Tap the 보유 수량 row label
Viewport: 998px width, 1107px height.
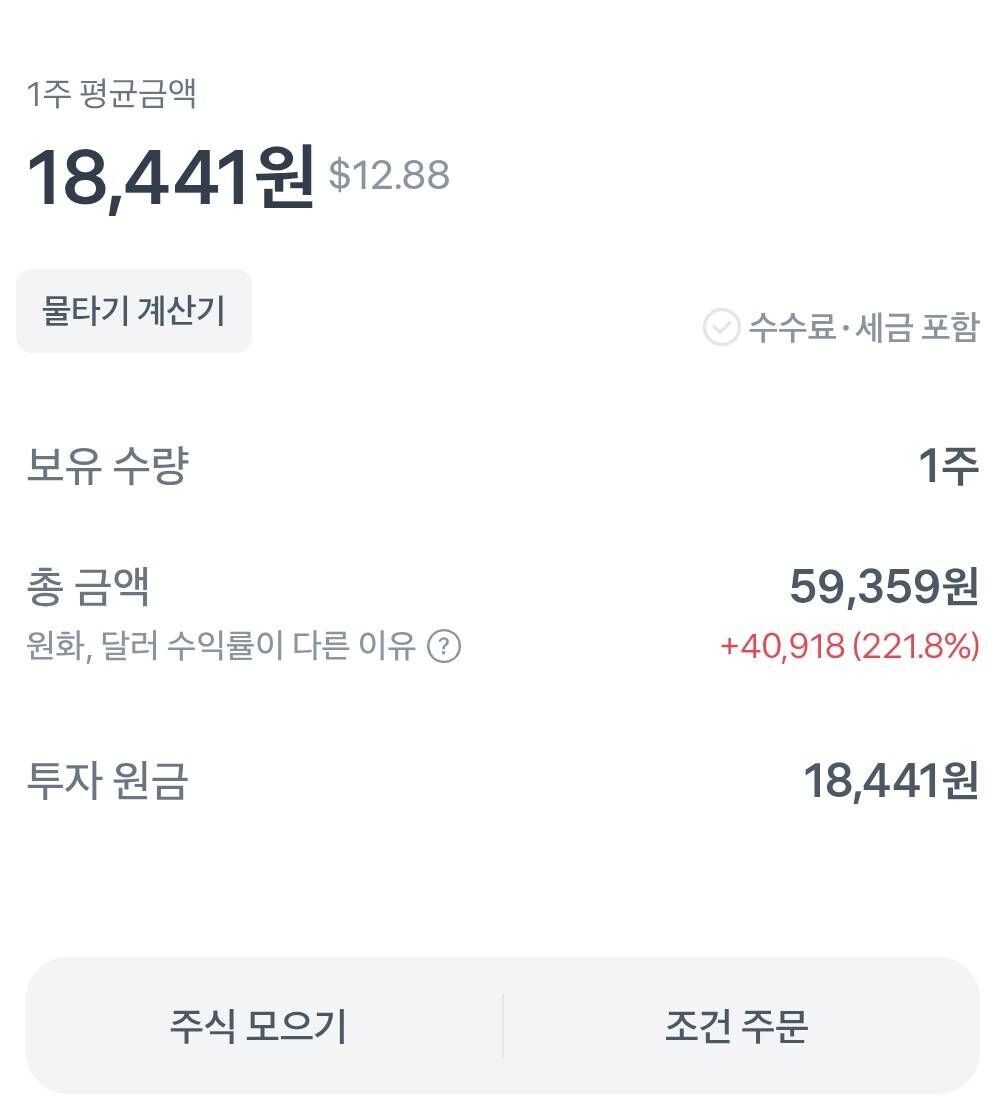click(x=107, y=466)
